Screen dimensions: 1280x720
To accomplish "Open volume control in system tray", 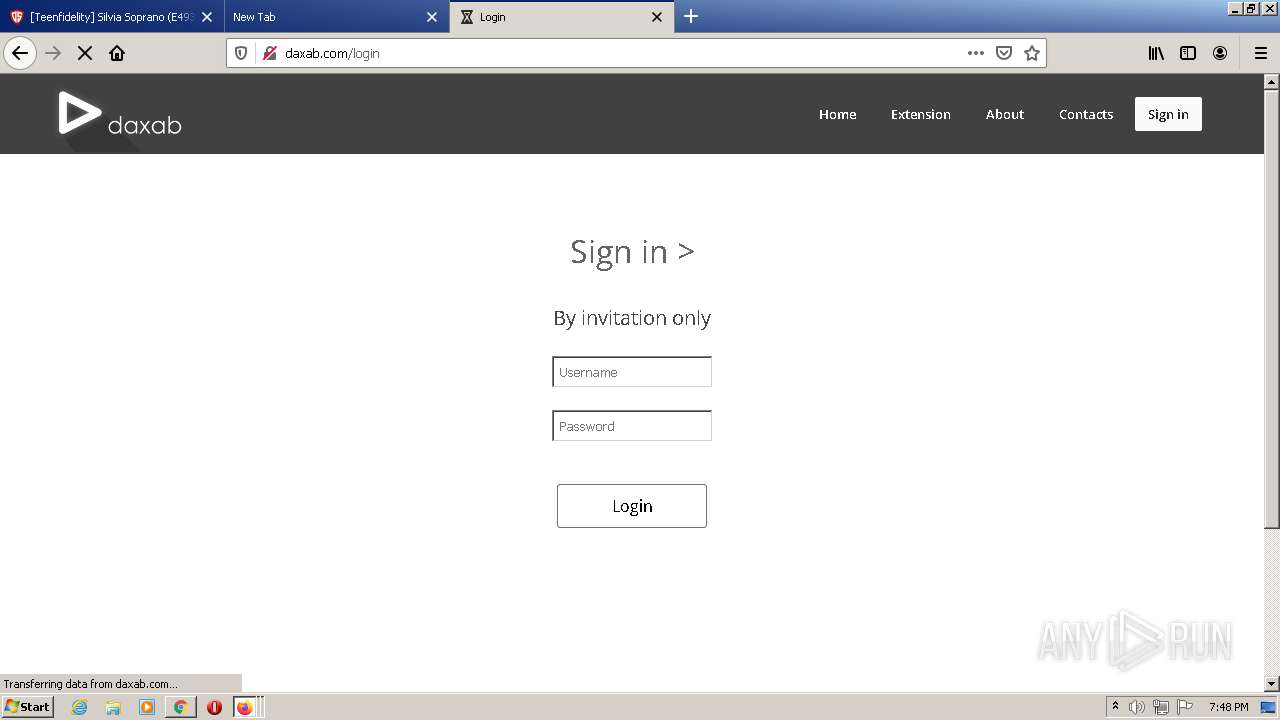I will tap(1137, 707).
